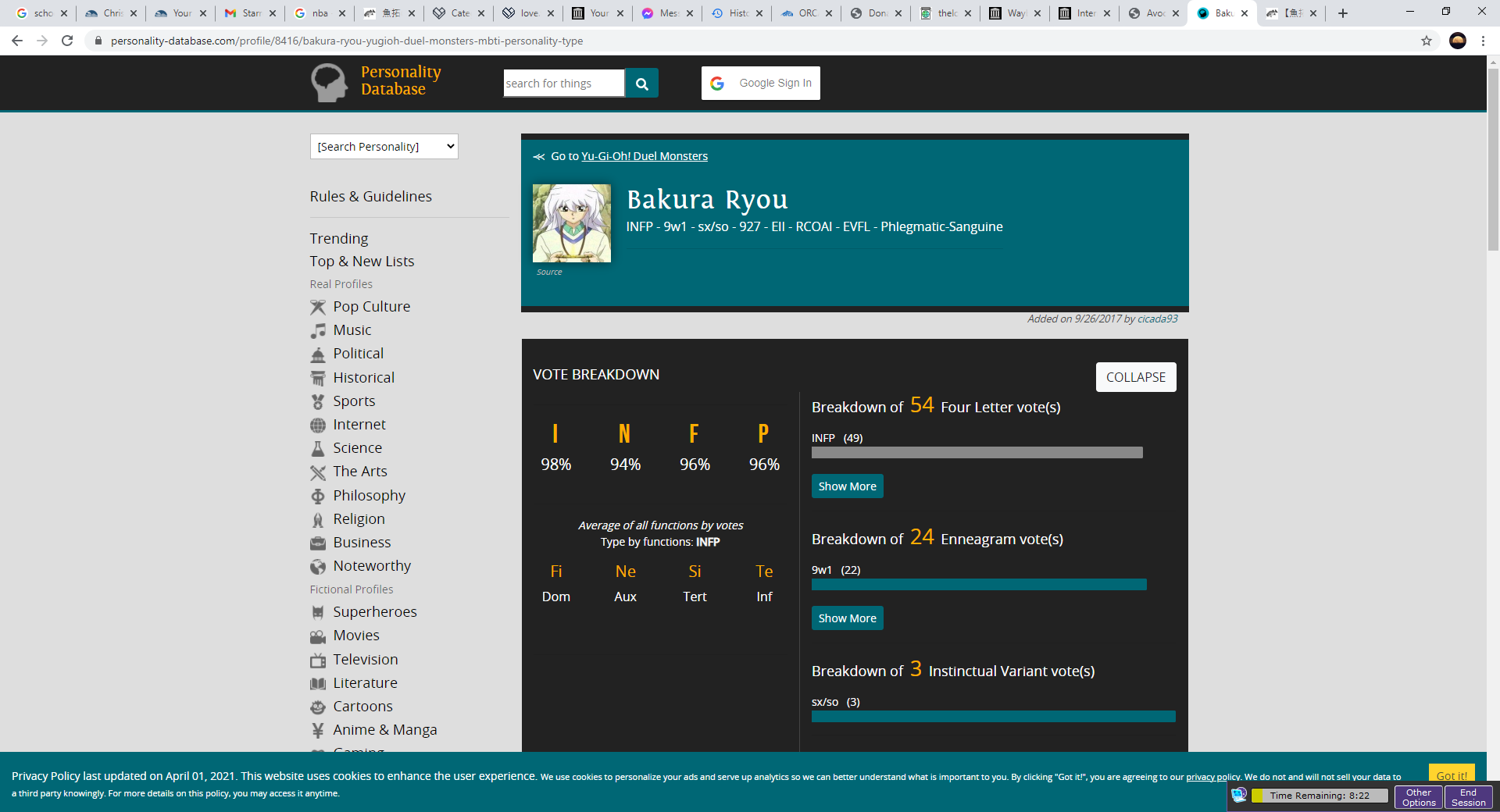Viewport: 1500px width, 812px height.
Task: Show more Enneagram votes
Action: [848, 618]
